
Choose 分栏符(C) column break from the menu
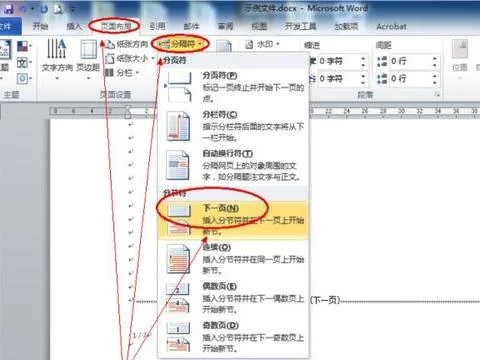233,126
